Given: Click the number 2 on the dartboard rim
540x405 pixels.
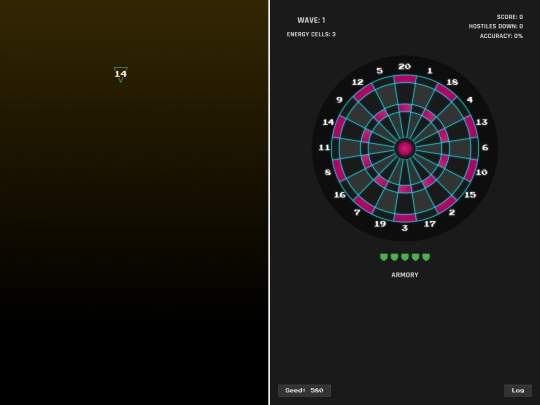Looking at the screenshot, I should point(452,212).
